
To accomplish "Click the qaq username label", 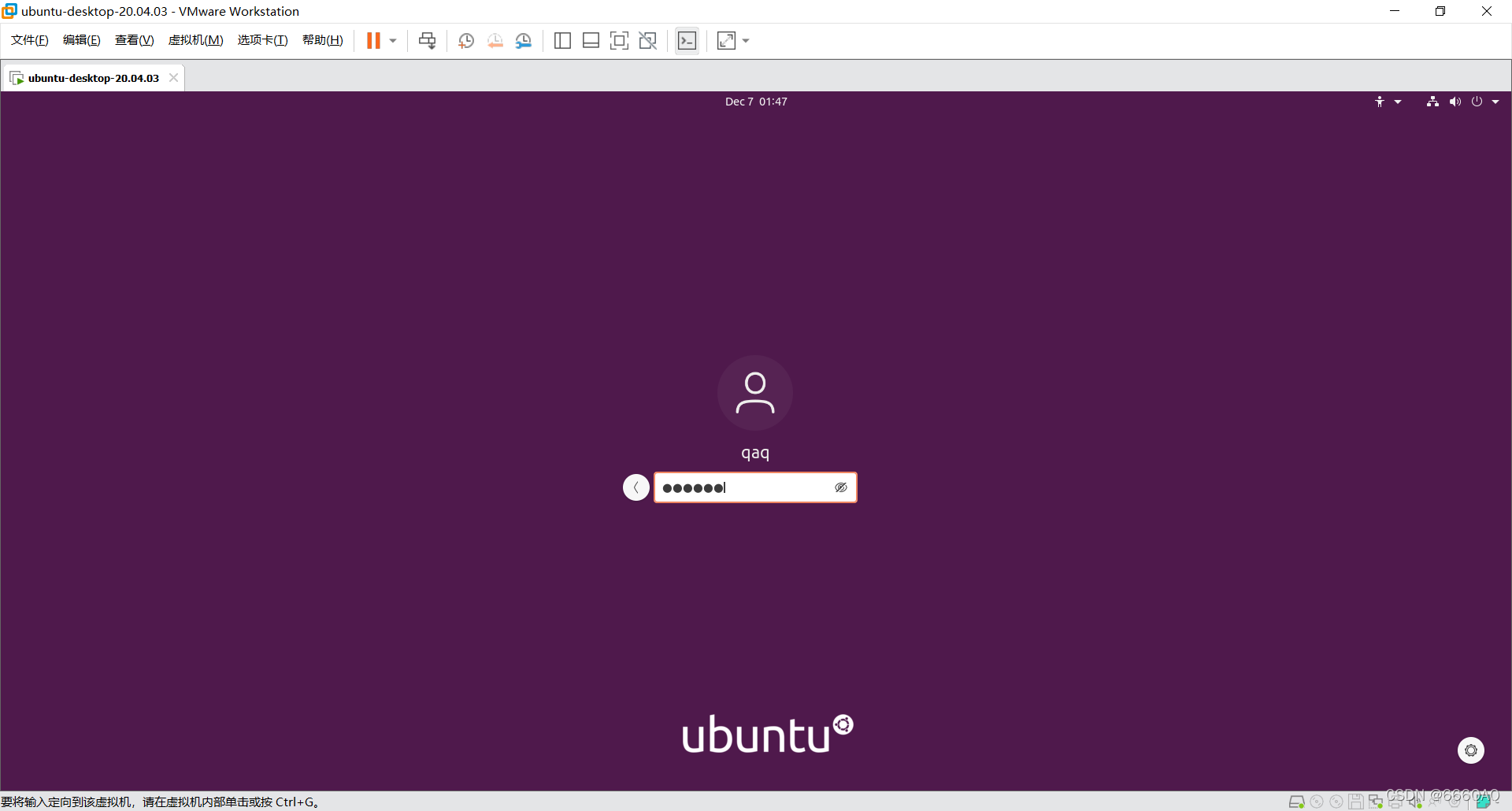I will tap(755, 454).
